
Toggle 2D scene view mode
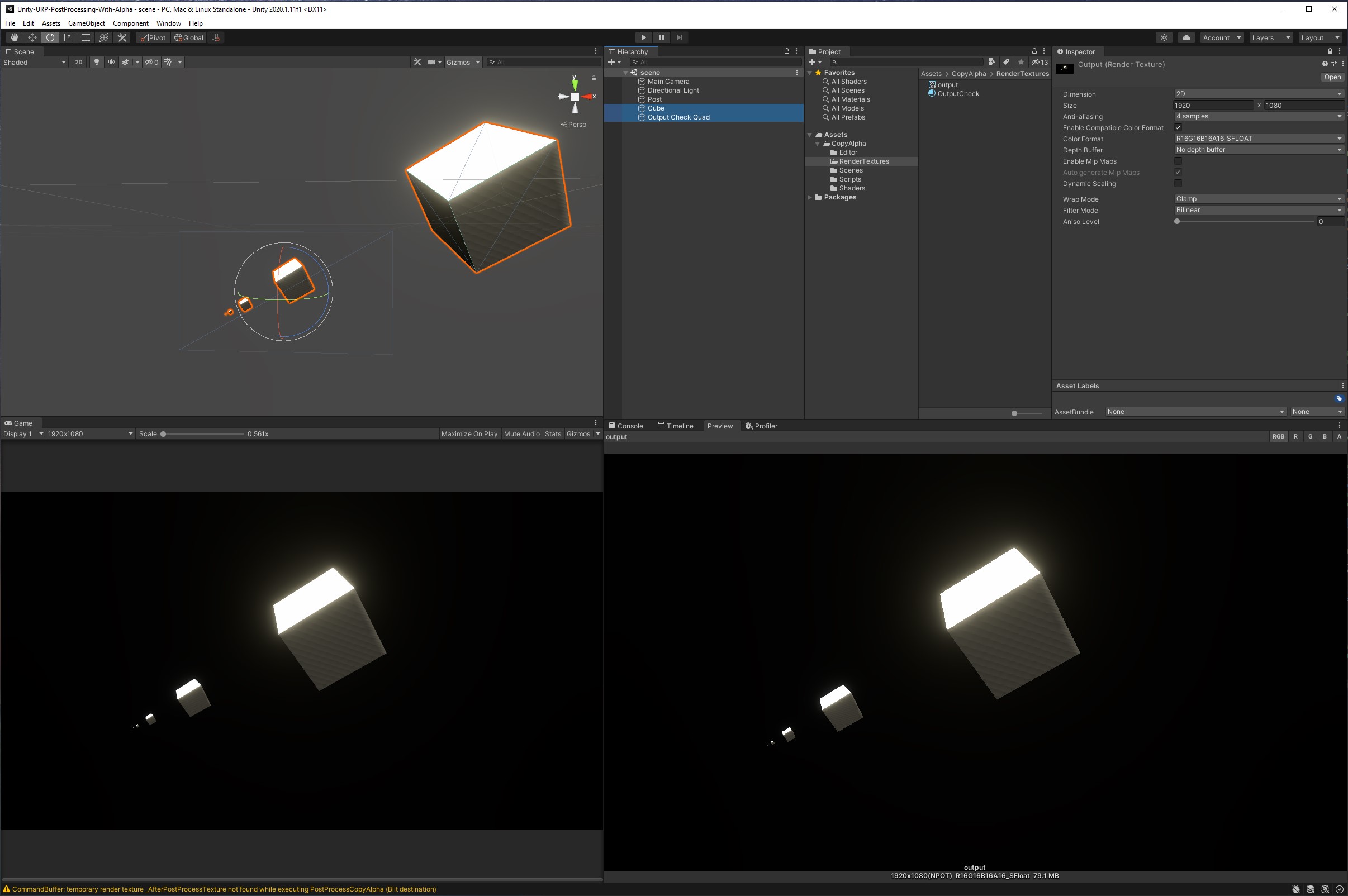pyautogui.click(x=79, y=63)
